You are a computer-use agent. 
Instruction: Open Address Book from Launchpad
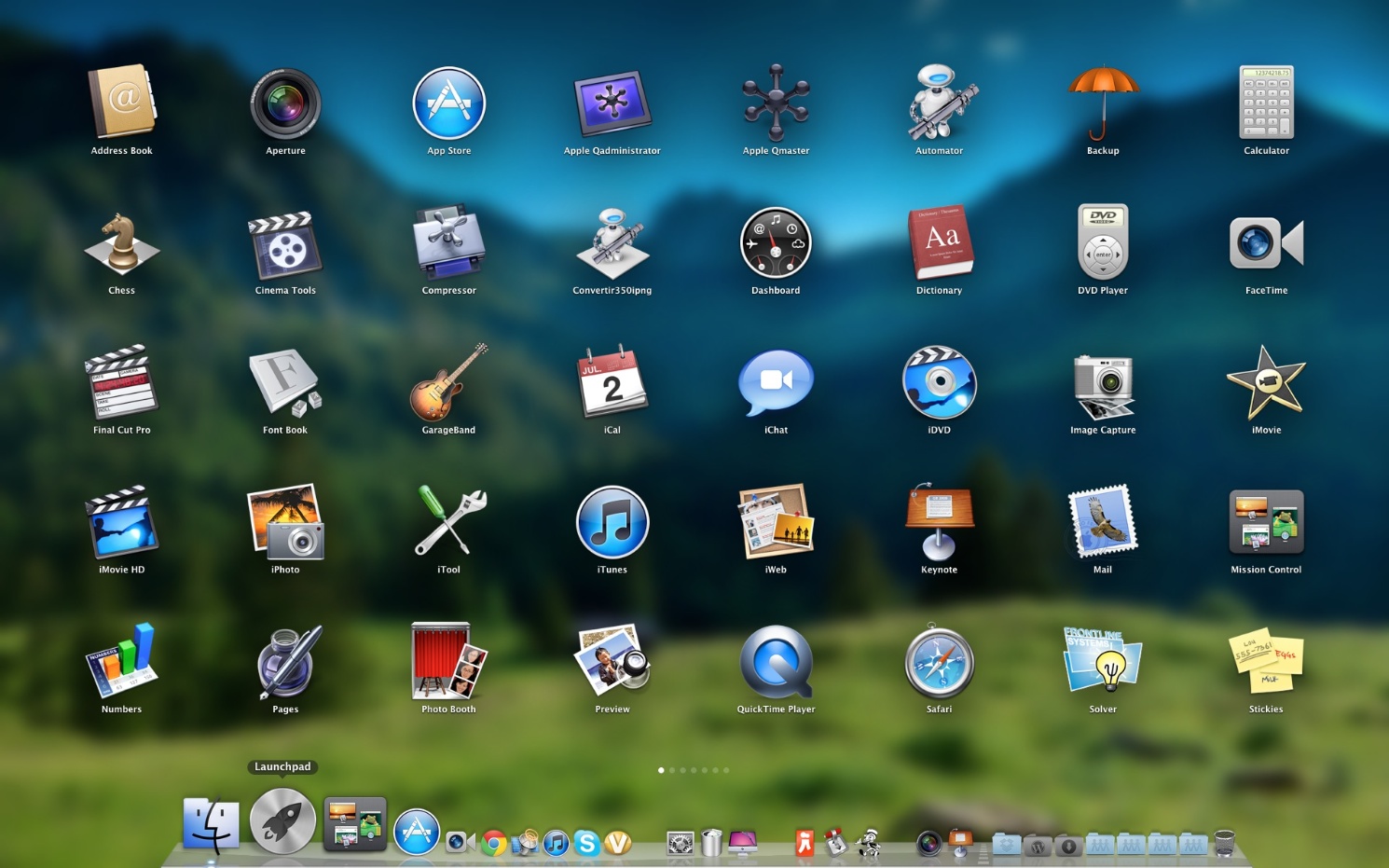tap(122, 102)
